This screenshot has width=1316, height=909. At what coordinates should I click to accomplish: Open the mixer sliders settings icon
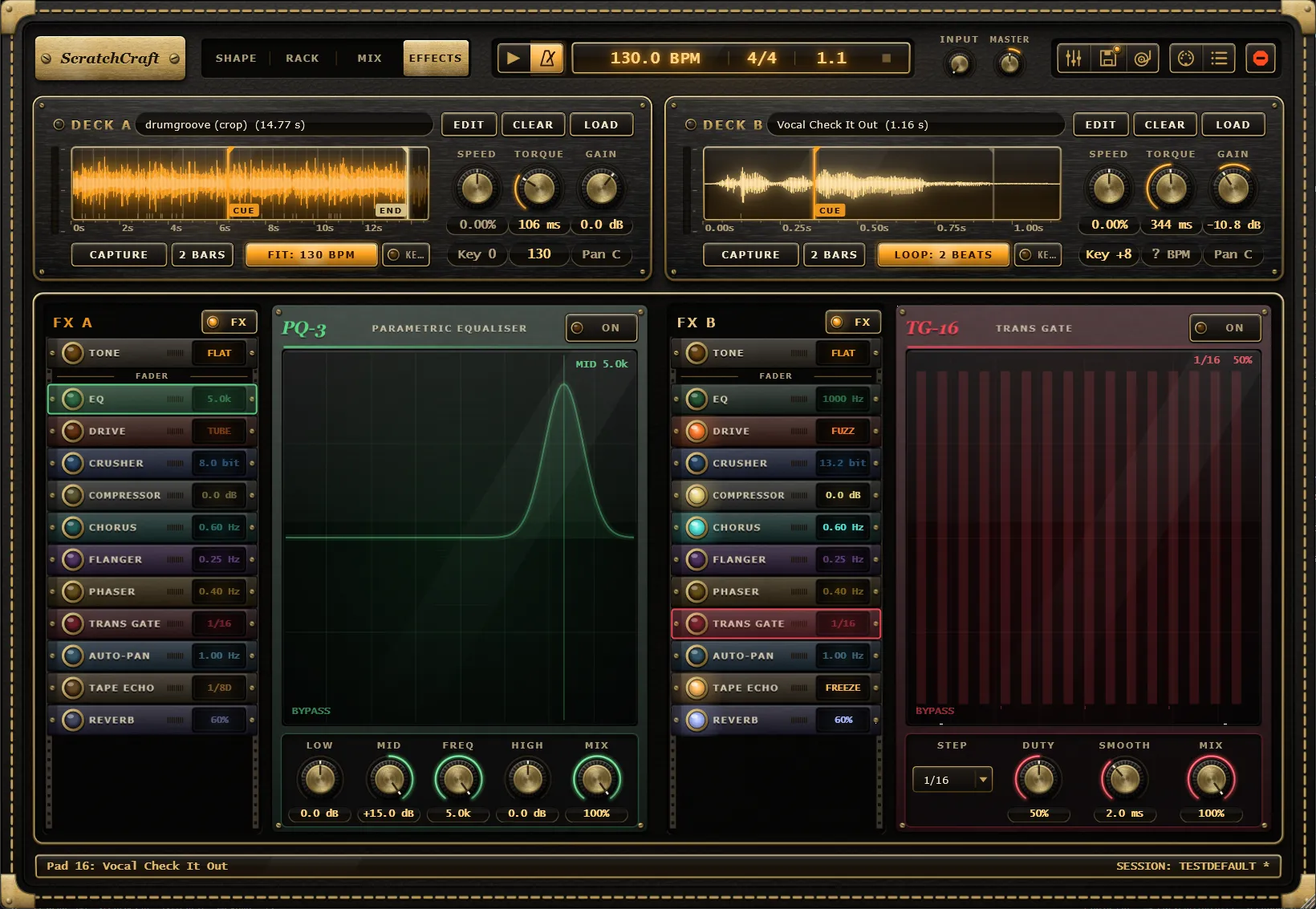tap(1074, 59)
